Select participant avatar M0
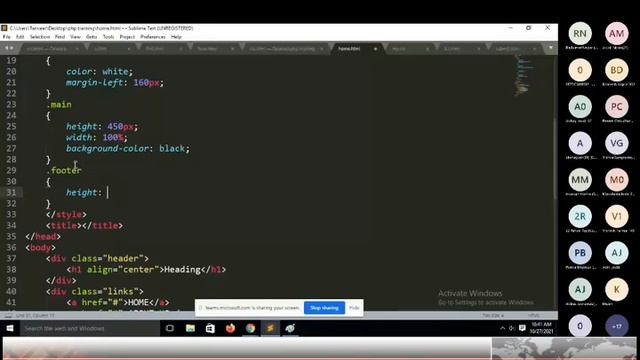 coord(617,180)
